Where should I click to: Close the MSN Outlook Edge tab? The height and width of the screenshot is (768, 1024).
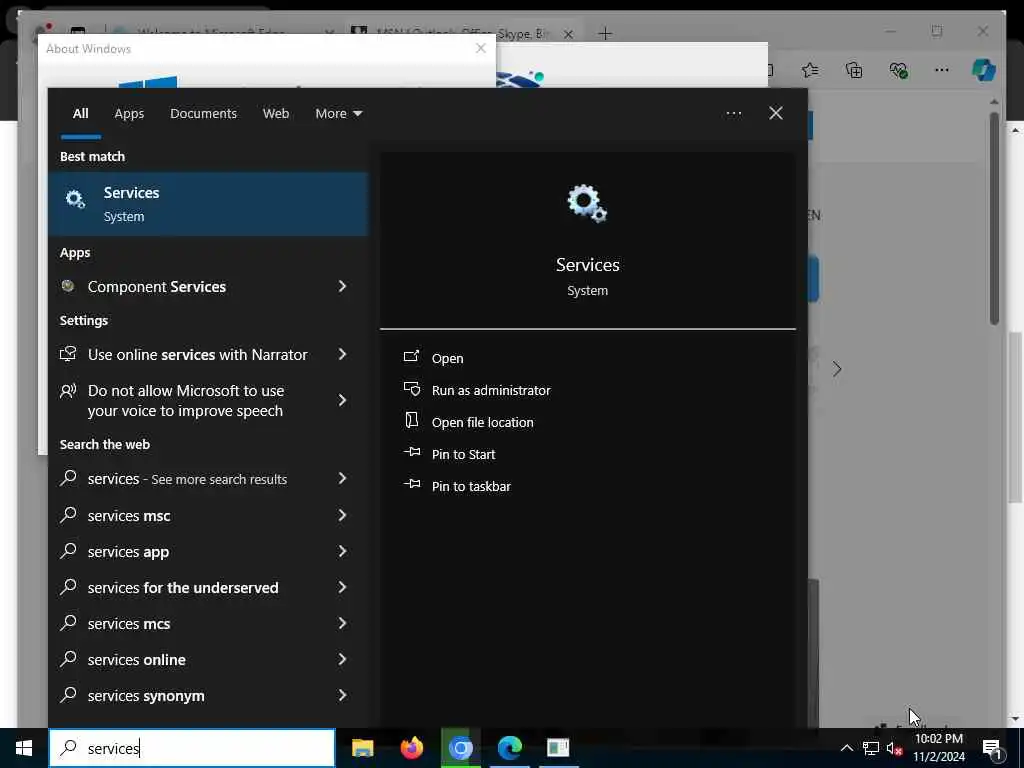(x=568, y=34)
